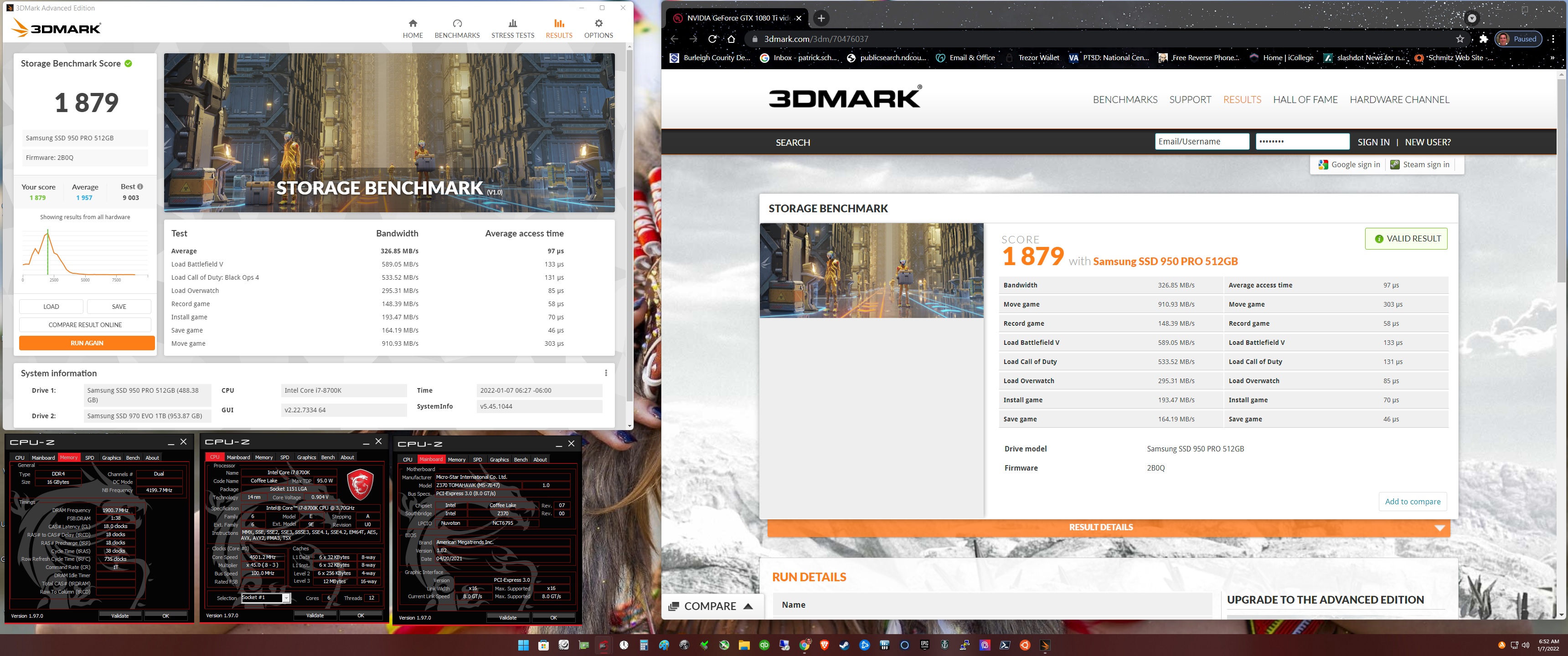This screenshot has width=1568, height=656.
Task: Open the Paused profile button
Action: (x=1518, y=39)
